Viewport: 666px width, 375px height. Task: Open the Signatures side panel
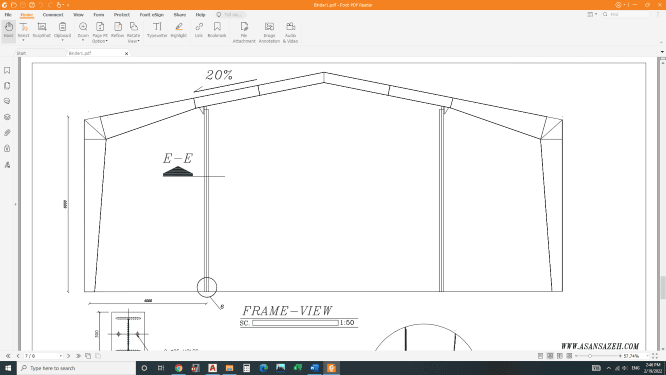point(7,165)
